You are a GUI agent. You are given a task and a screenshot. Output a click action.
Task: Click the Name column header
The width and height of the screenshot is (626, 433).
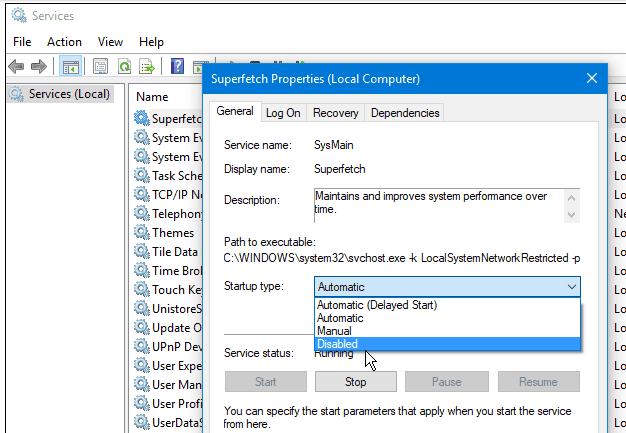coord(152,97)
